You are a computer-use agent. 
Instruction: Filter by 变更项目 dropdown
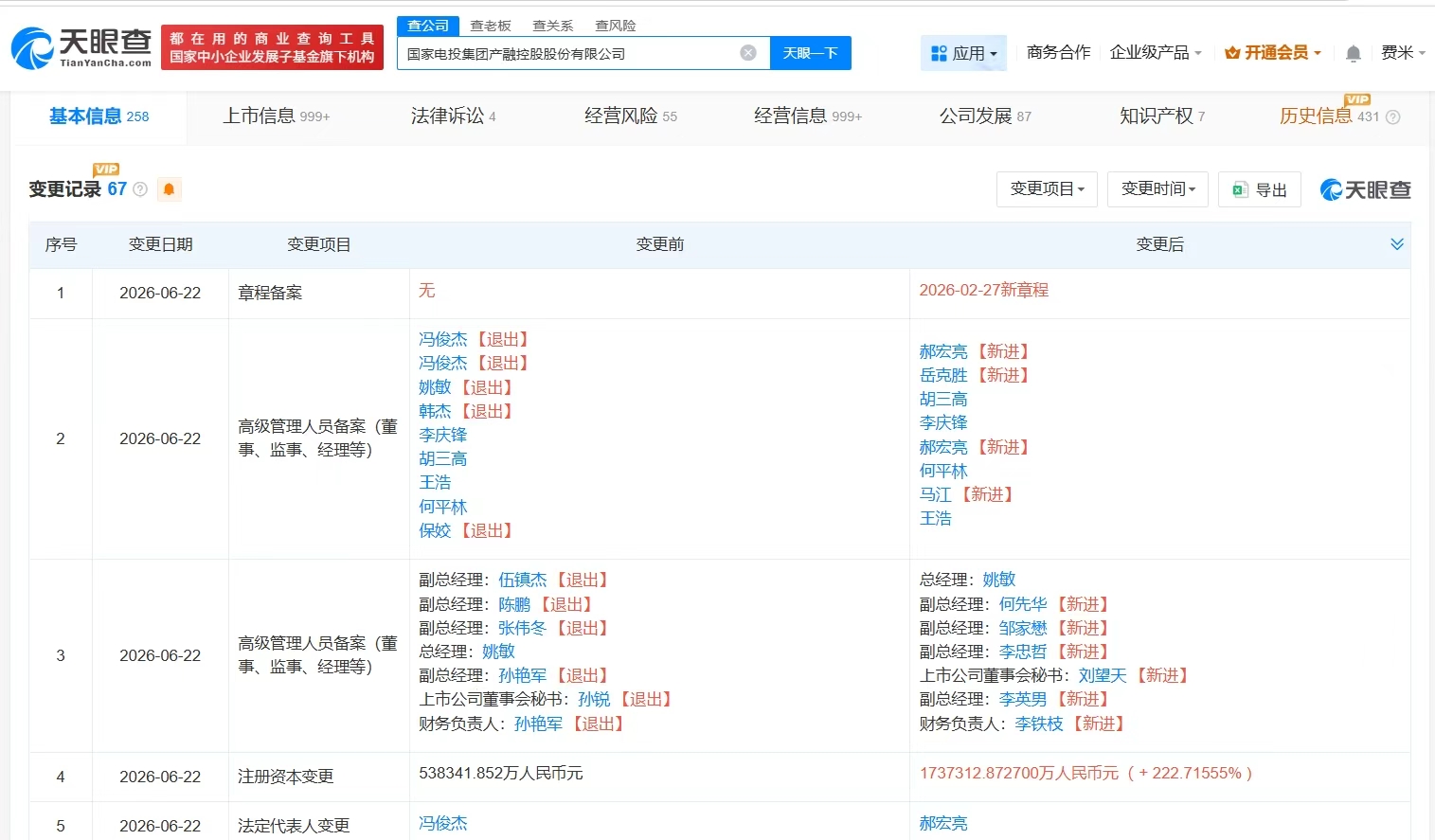click(x=1047, y=189)
